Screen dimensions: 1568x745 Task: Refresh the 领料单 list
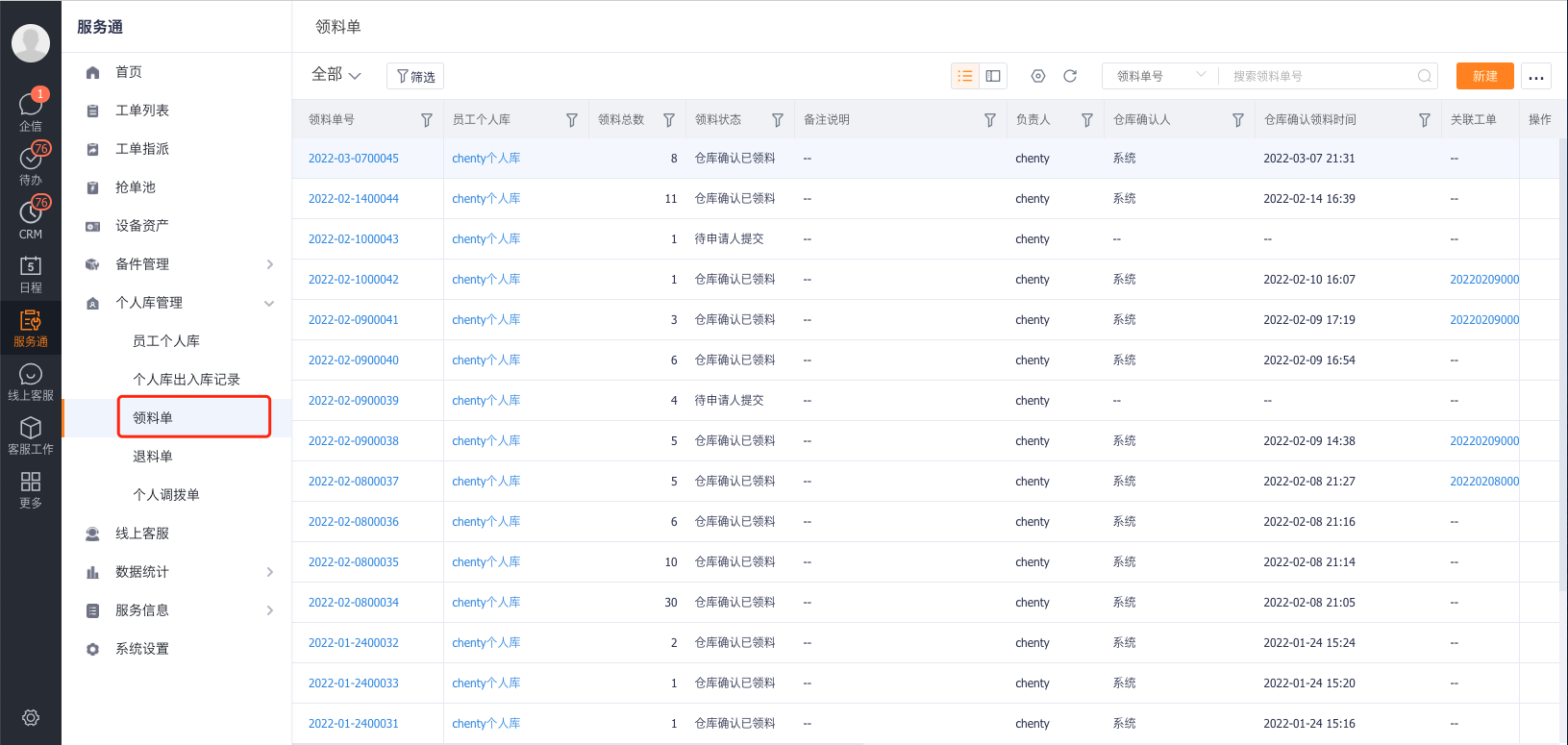coord(1070,76)
